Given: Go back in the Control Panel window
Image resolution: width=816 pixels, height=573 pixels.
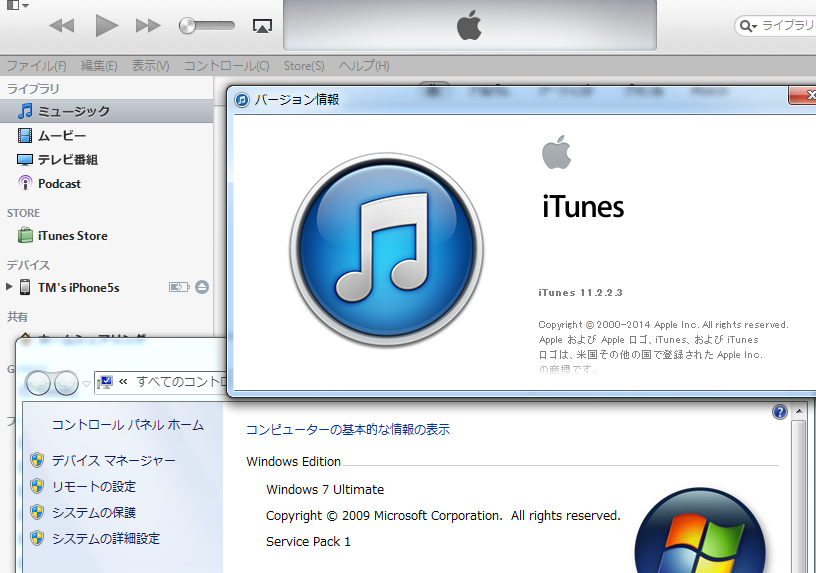Looking at the screenshot, I should click(38, 384).
